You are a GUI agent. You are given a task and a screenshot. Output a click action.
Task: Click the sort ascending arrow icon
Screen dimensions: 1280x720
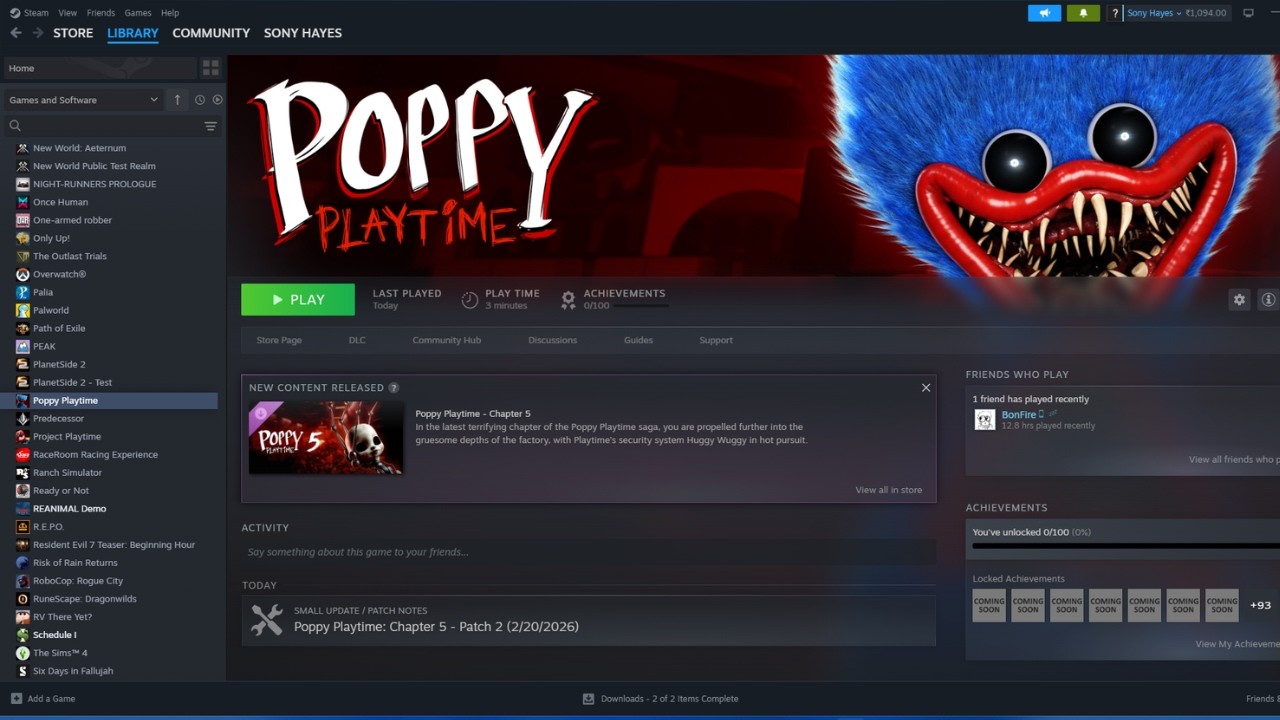click(177, 100)
